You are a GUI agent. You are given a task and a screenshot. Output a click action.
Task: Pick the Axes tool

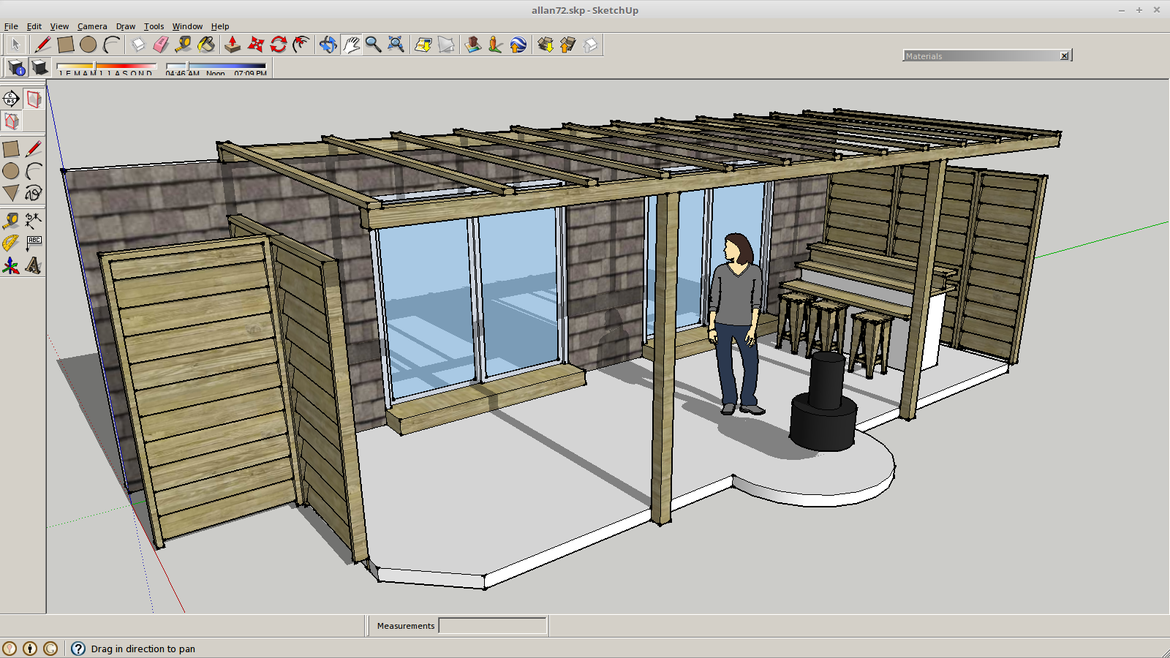[11, 266]
